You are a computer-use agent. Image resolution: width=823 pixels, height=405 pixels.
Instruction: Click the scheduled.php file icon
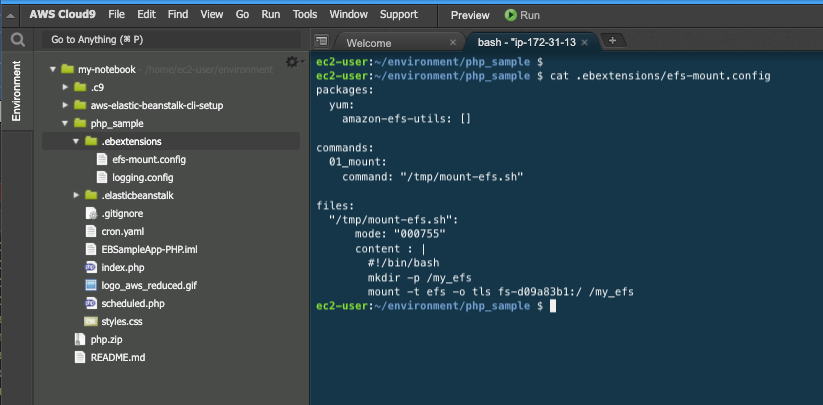[x=91, y=303]
